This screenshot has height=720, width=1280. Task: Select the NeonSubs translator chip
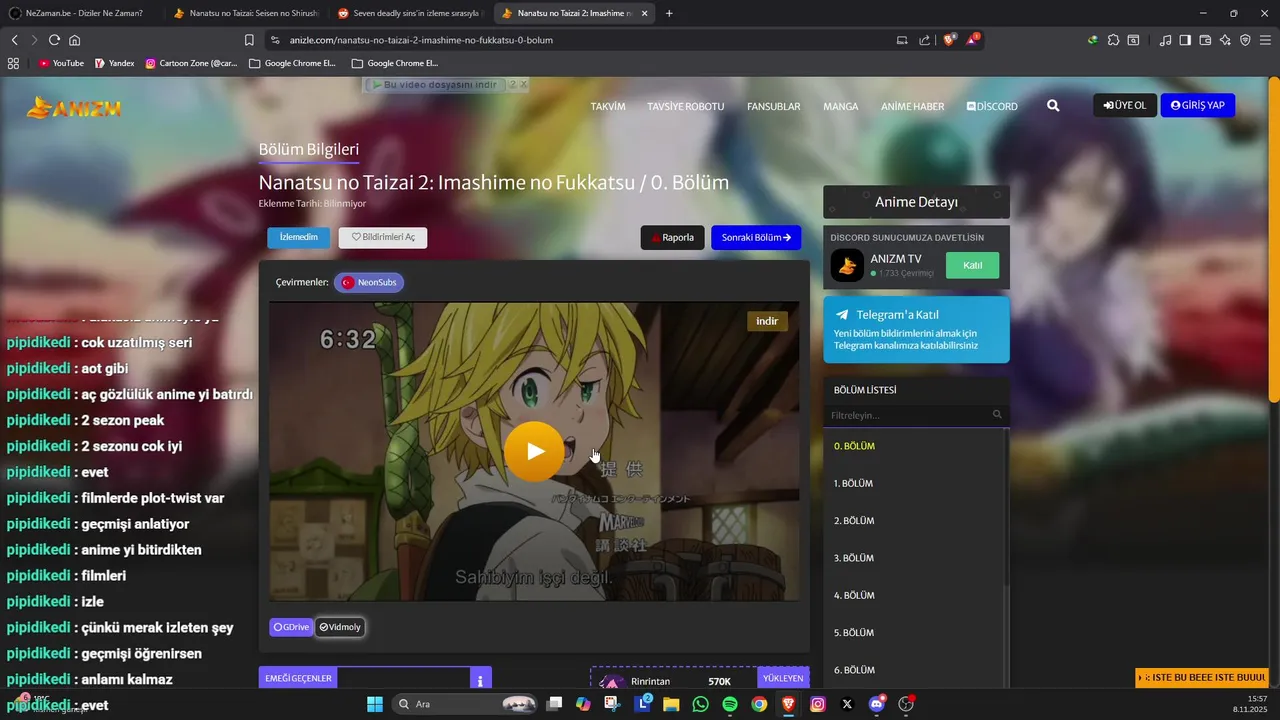point(369,283)
